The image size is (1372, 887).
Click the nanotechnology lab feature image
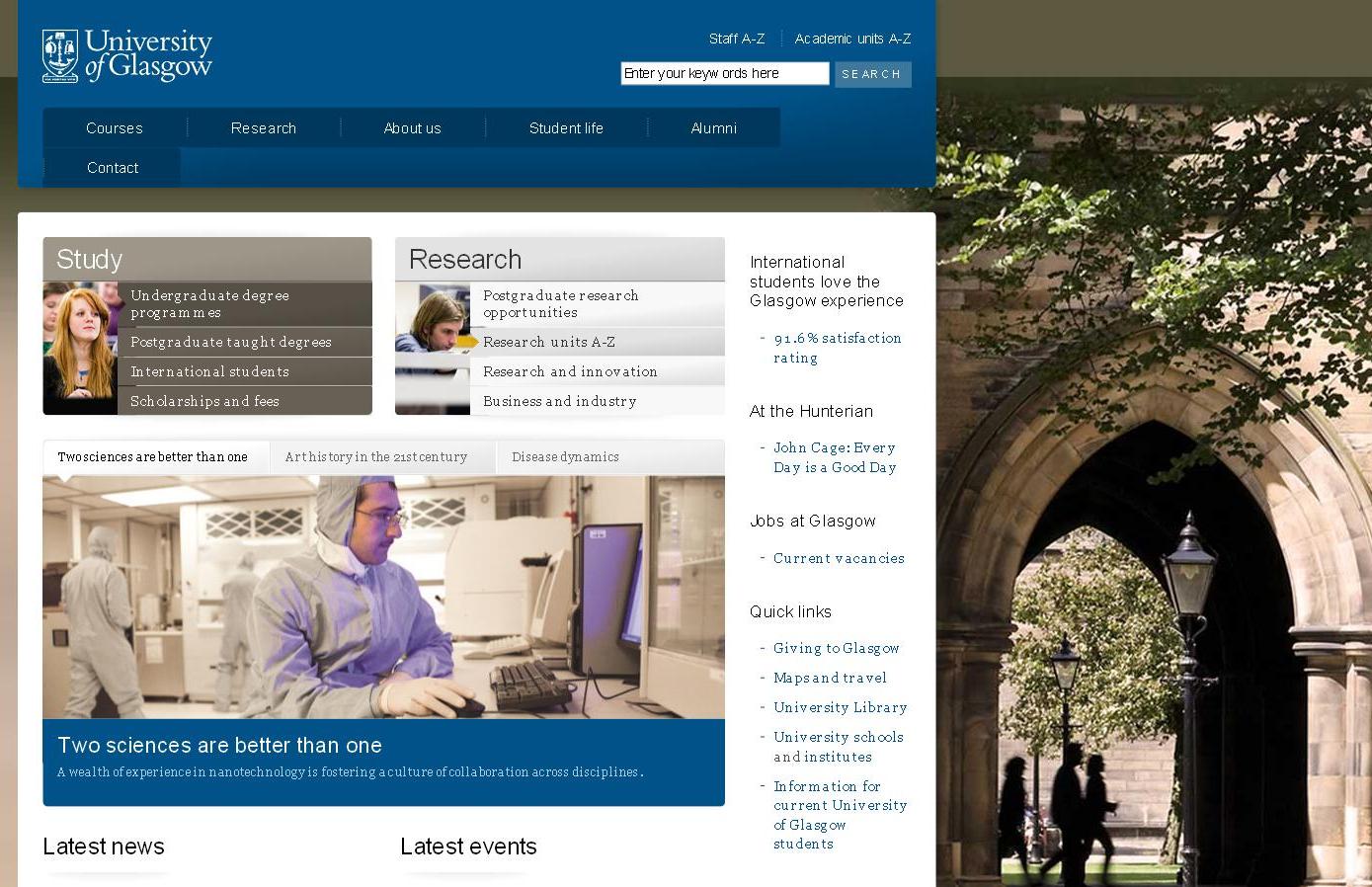coord(383,598)
